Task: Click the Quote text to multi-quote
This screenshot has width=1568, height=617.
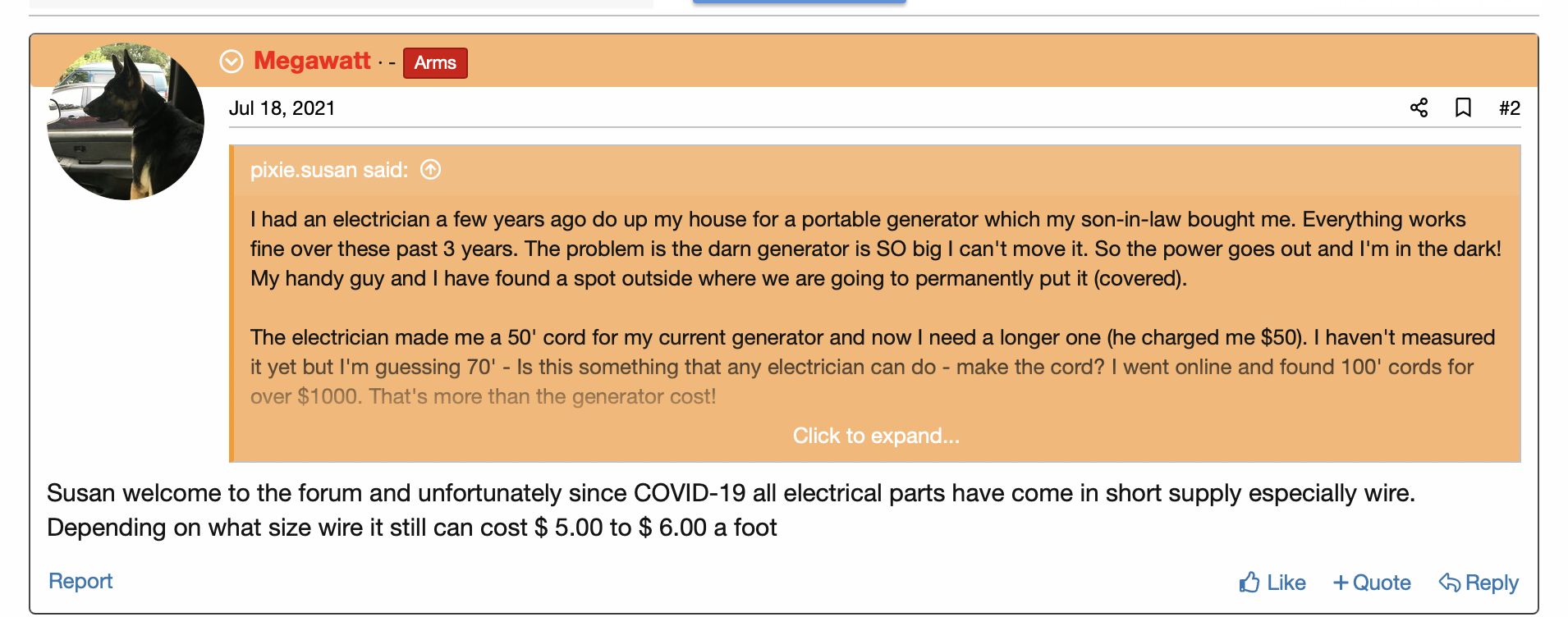Action: (x=1382, y=583)
